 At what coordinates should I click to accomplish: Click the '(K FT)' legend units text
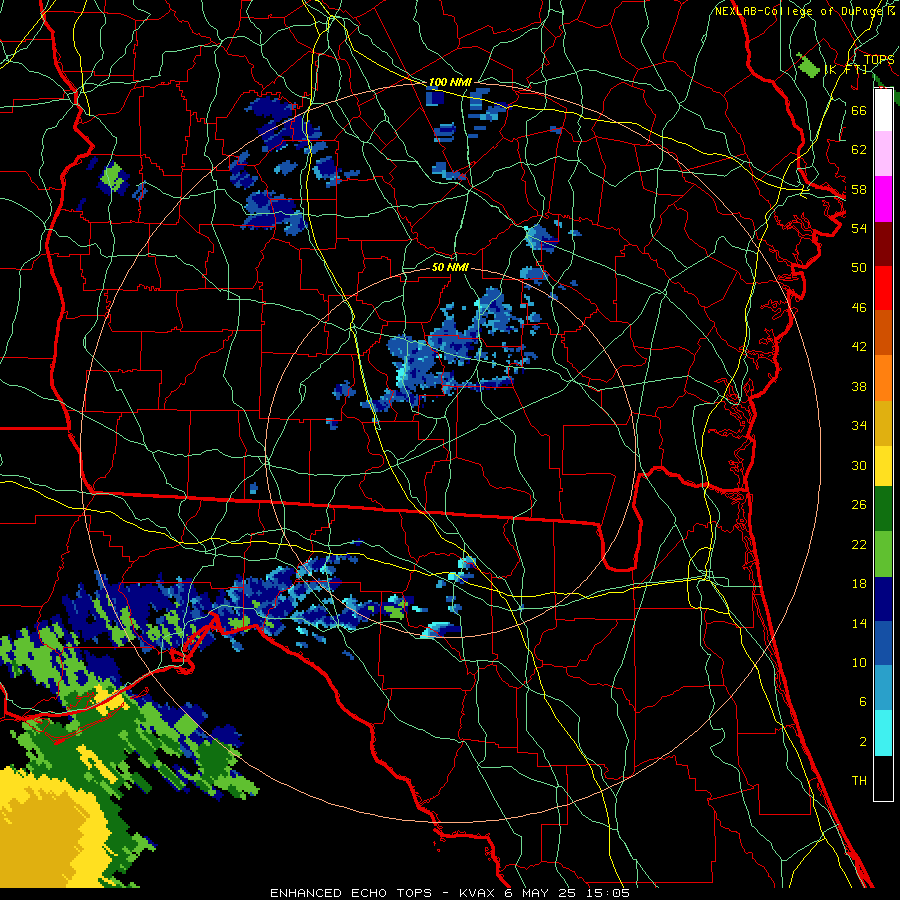845,69
